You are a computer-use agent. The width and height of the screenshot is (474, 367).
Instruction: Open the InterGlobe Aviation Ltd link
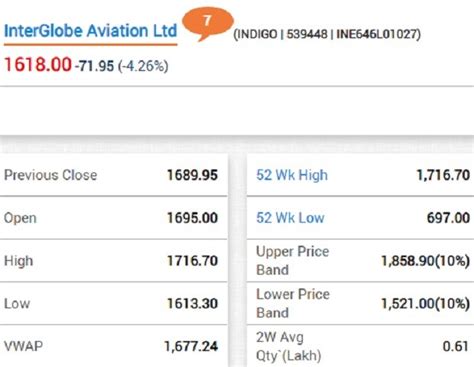click(90, 31)
